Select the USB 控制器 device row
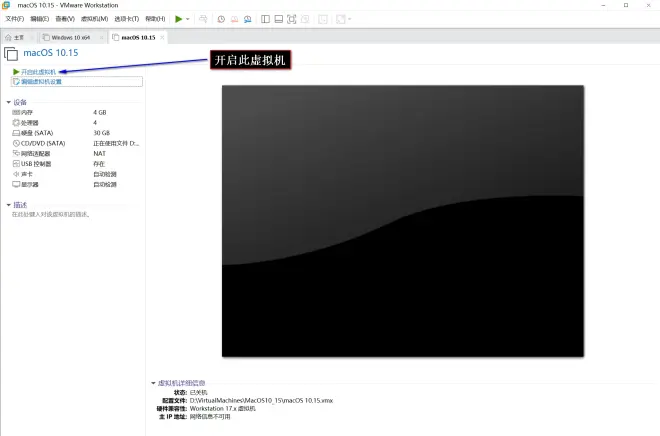 coord(76,164)
